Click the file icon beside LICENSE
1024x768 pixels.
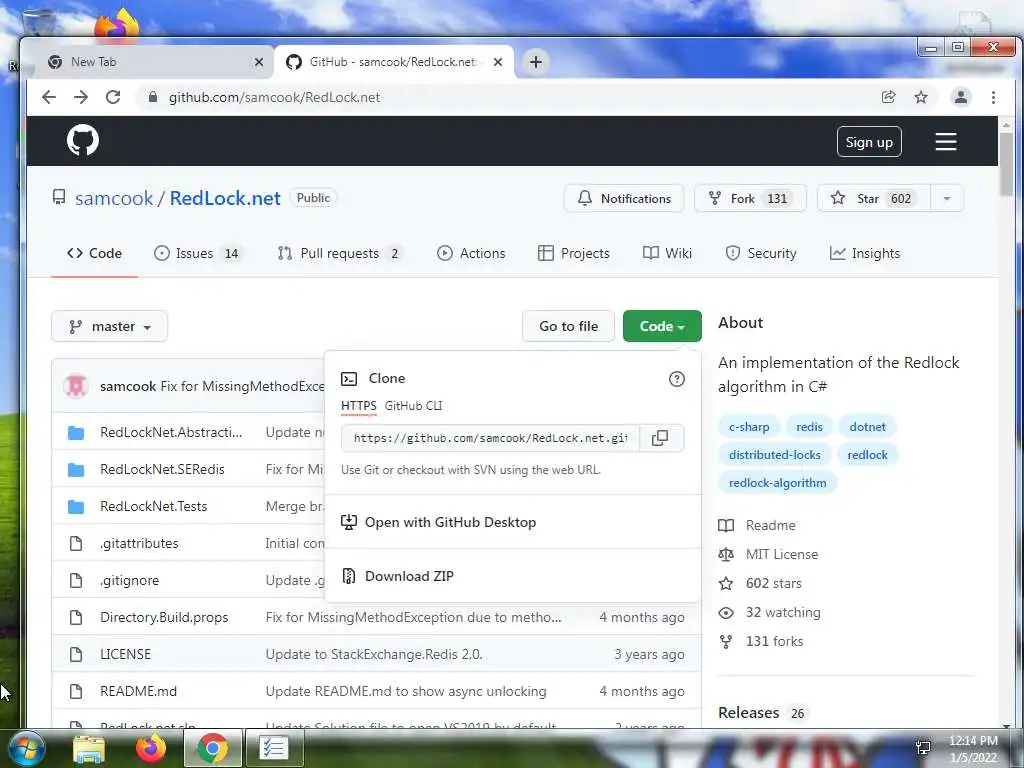pos(76,654)
